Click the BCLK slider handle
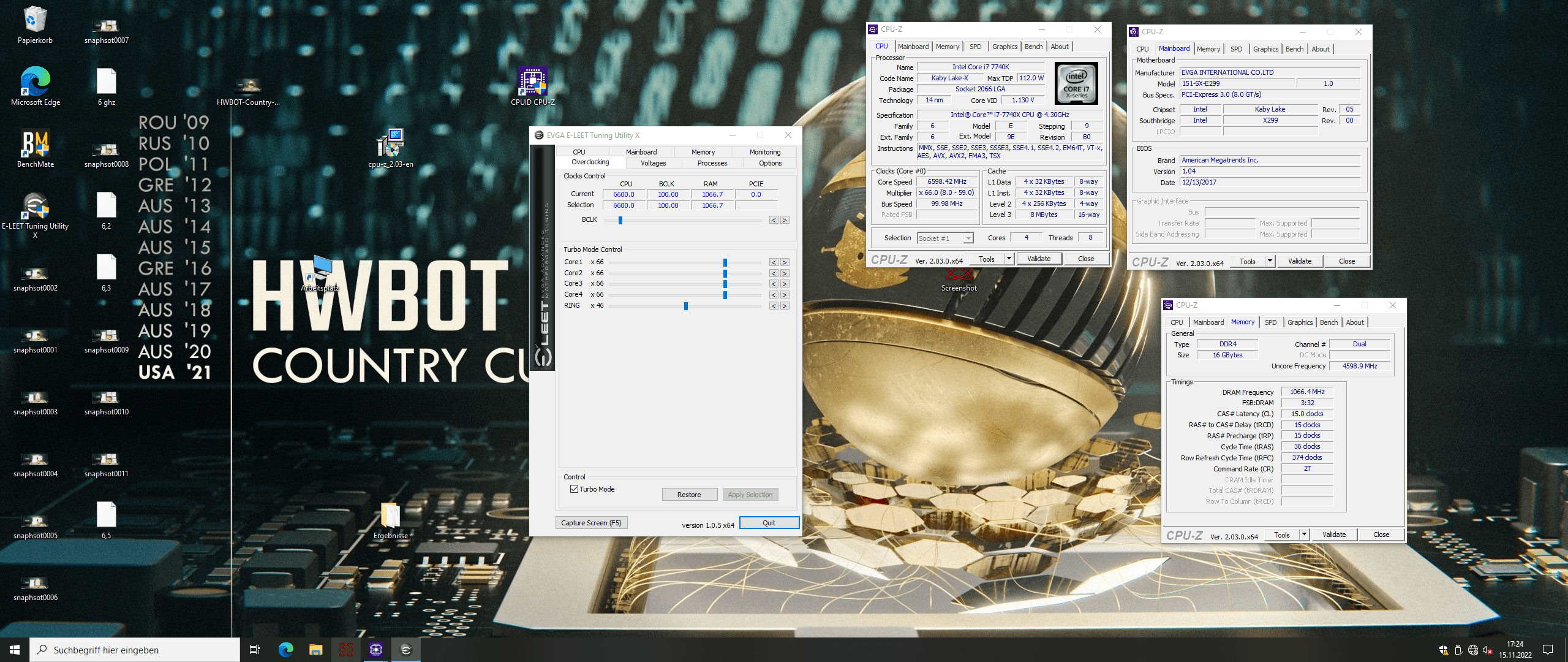 (x=620, y=220)
